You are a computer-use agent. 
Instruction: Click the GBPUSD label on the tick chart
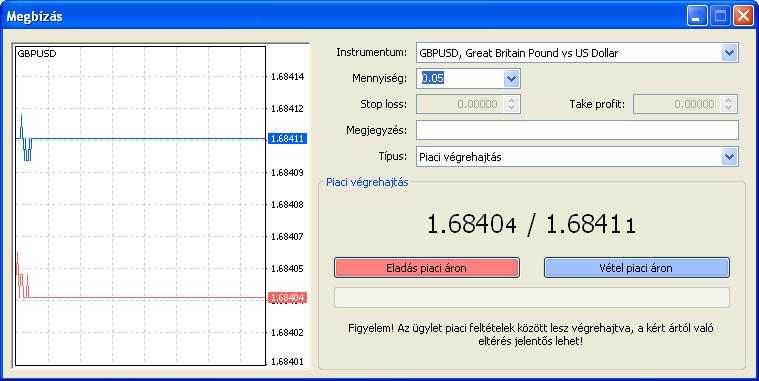pos(37,54)
